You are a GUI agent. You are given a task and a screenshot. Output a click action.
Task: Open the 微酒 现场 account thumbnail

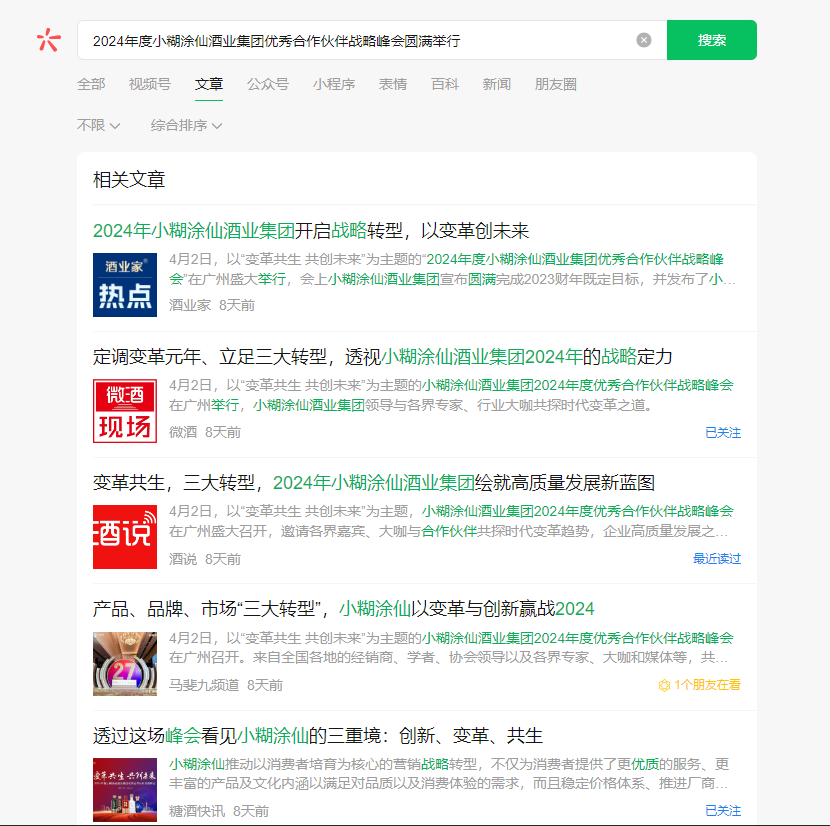pyautogui.click(x=125, y=411)
